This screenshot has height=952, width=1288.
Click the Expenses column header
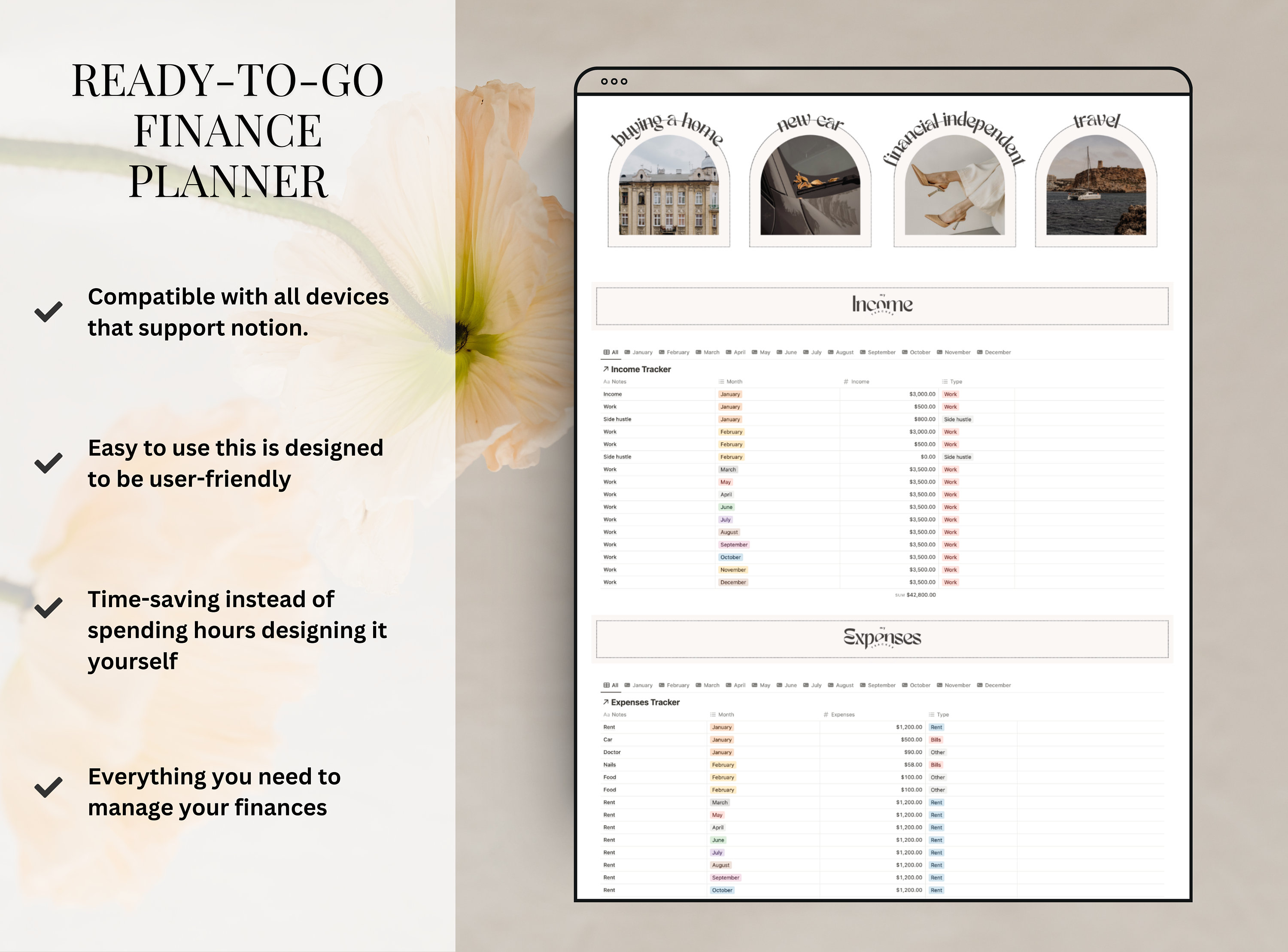click(838, 715)
